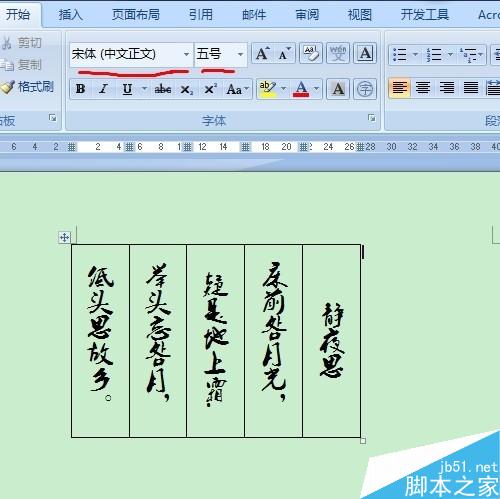Click the horizontal ruler
Screen dimensions: 500x499
[250, 147]
